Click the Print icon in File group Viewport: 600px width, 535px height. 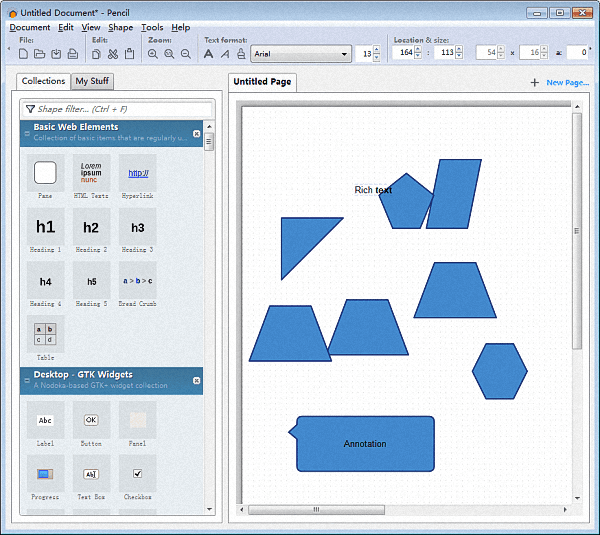tap(73, 54)
